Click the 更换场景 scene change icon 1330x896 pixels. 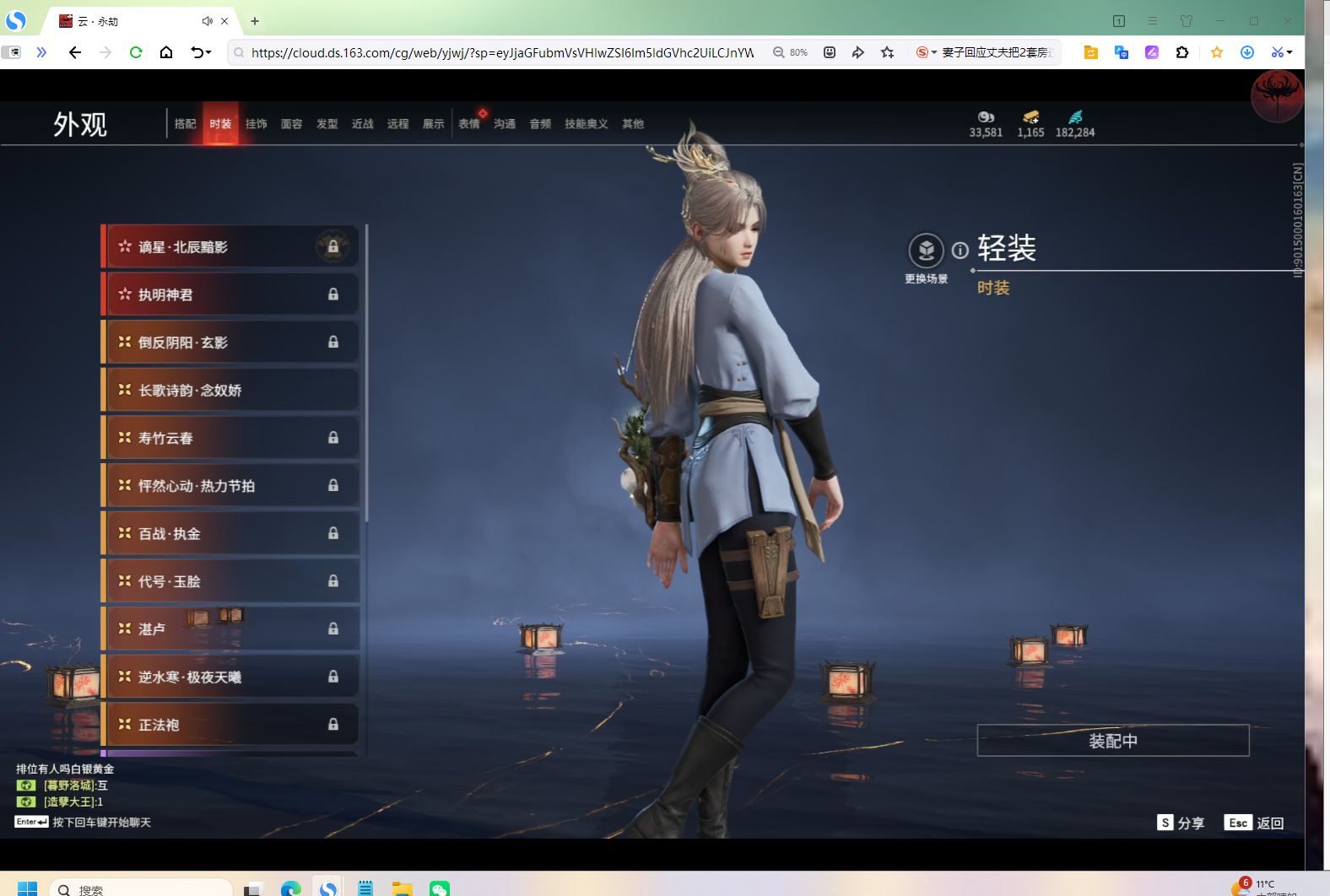point(926,251)
